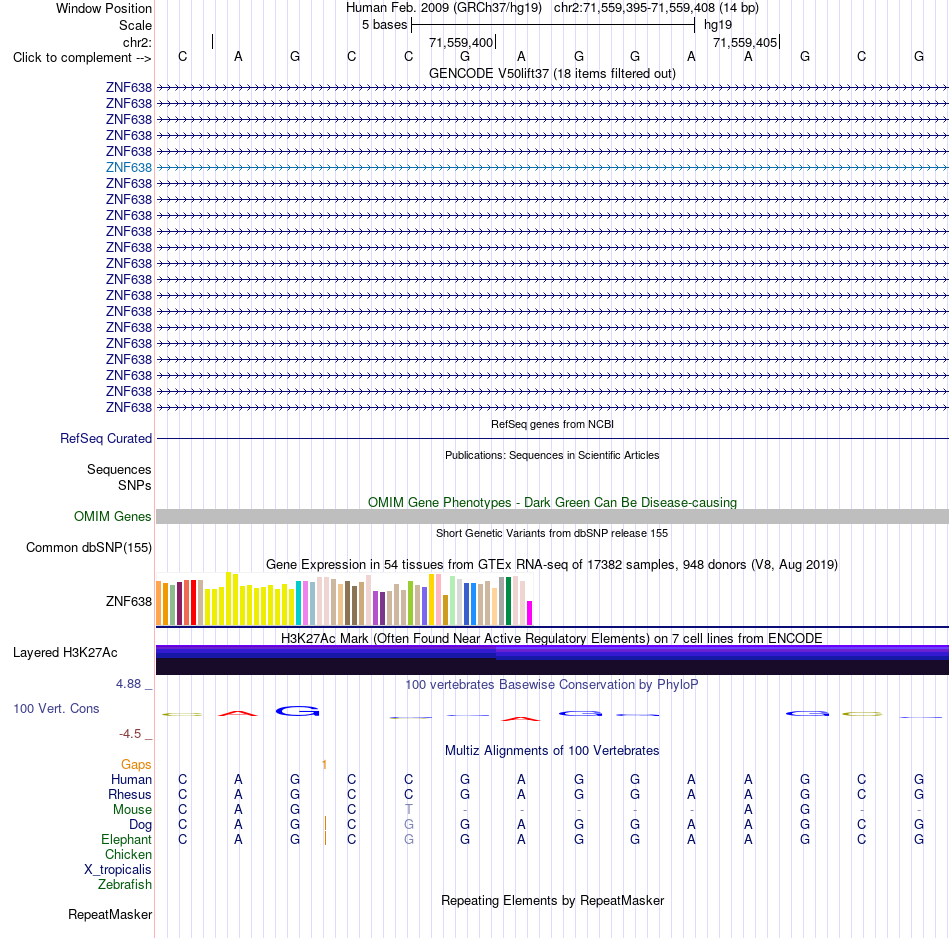
Task: Click the 'RepeatMasker' track label
Action: [x=110, y=914]
